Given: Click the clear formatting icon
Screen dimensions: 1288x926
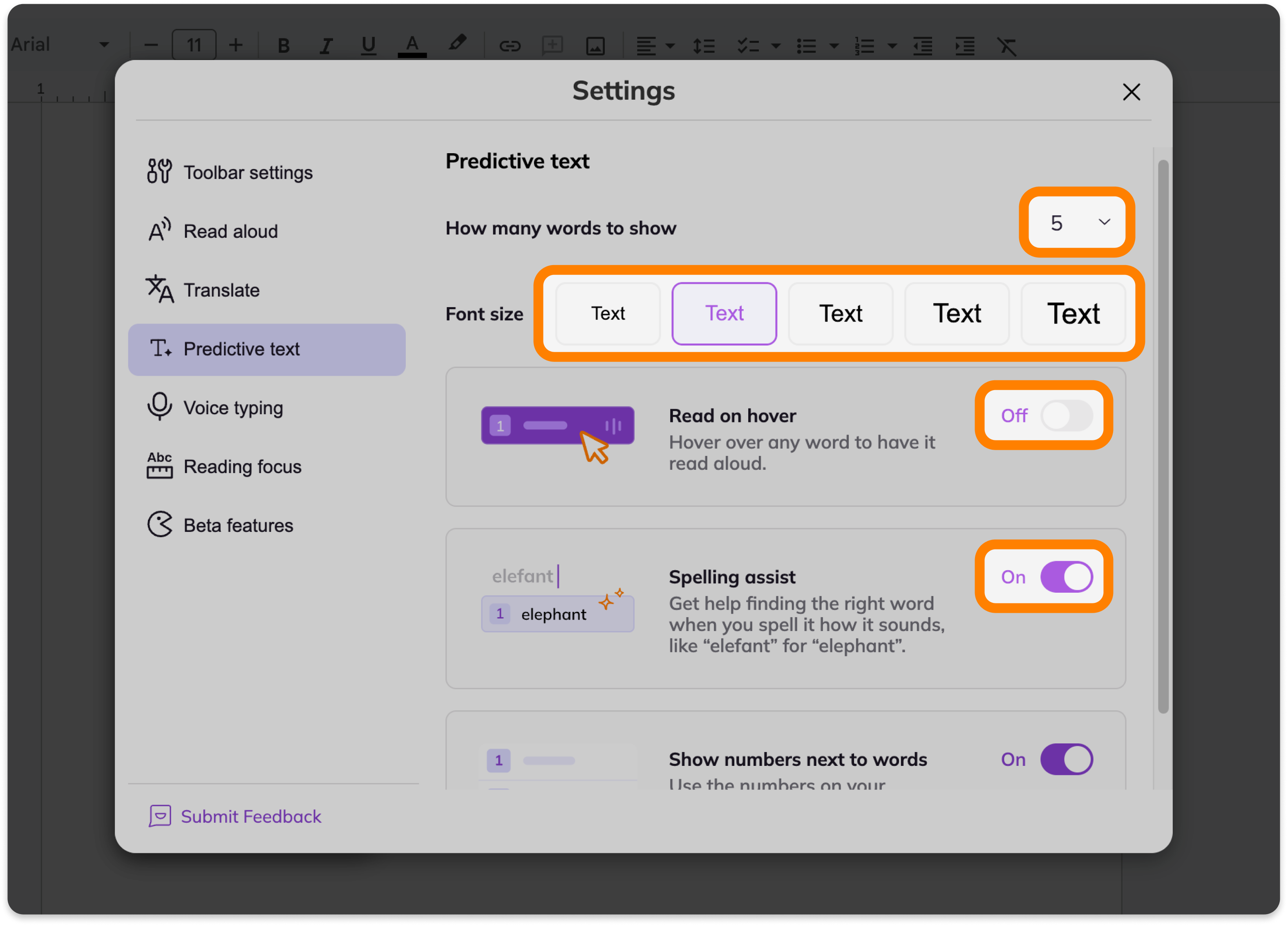Looking at the screenshot, I should click(x=1006, y=46).
